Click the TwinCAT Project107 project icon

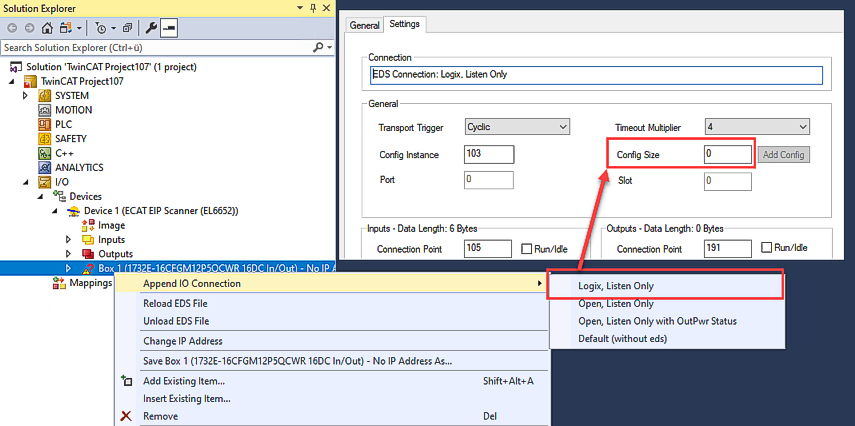(x=32, y=81)
